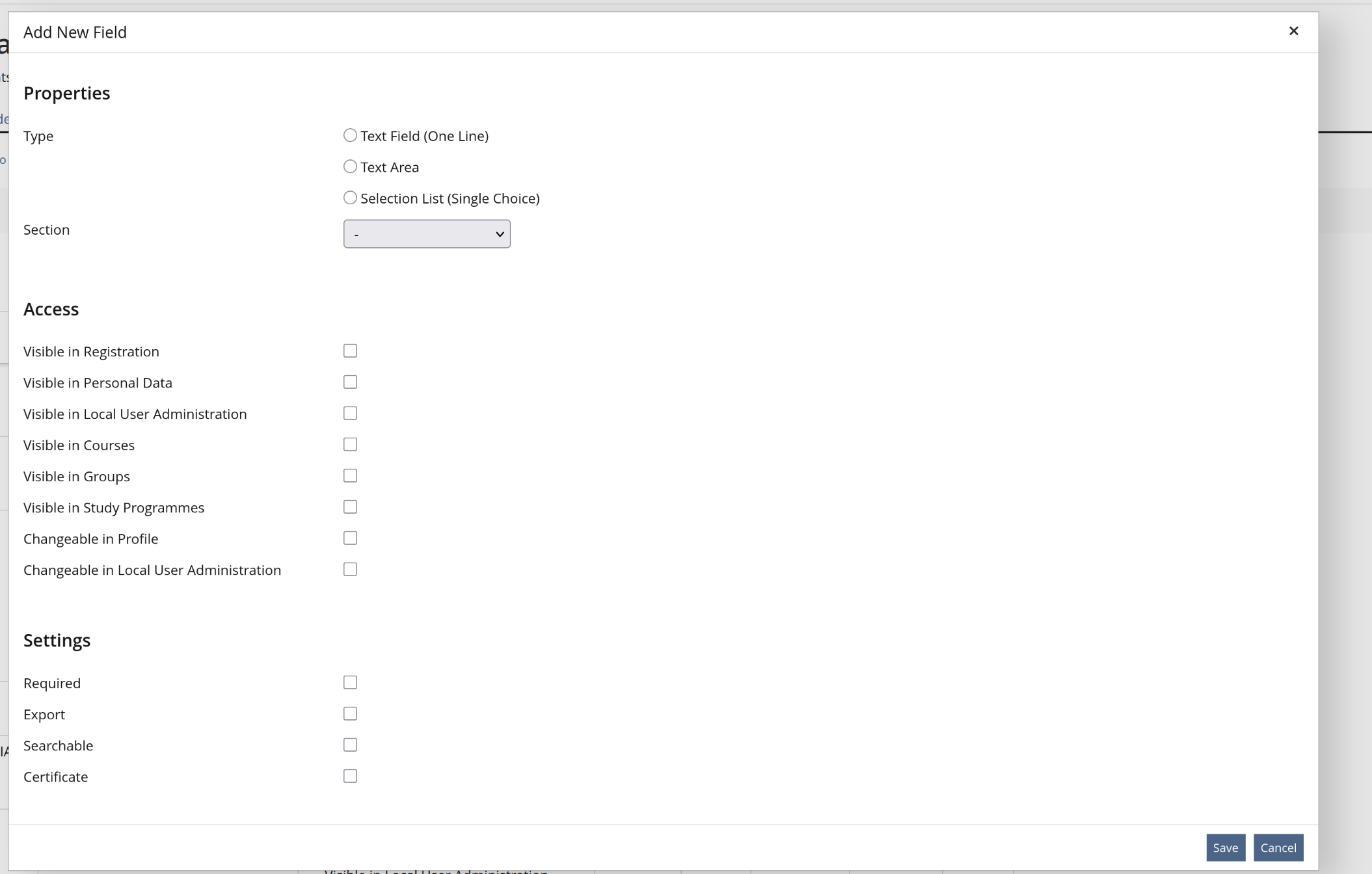Enable the Certificate setting
1372x874 pixels.
click(349, 775)
